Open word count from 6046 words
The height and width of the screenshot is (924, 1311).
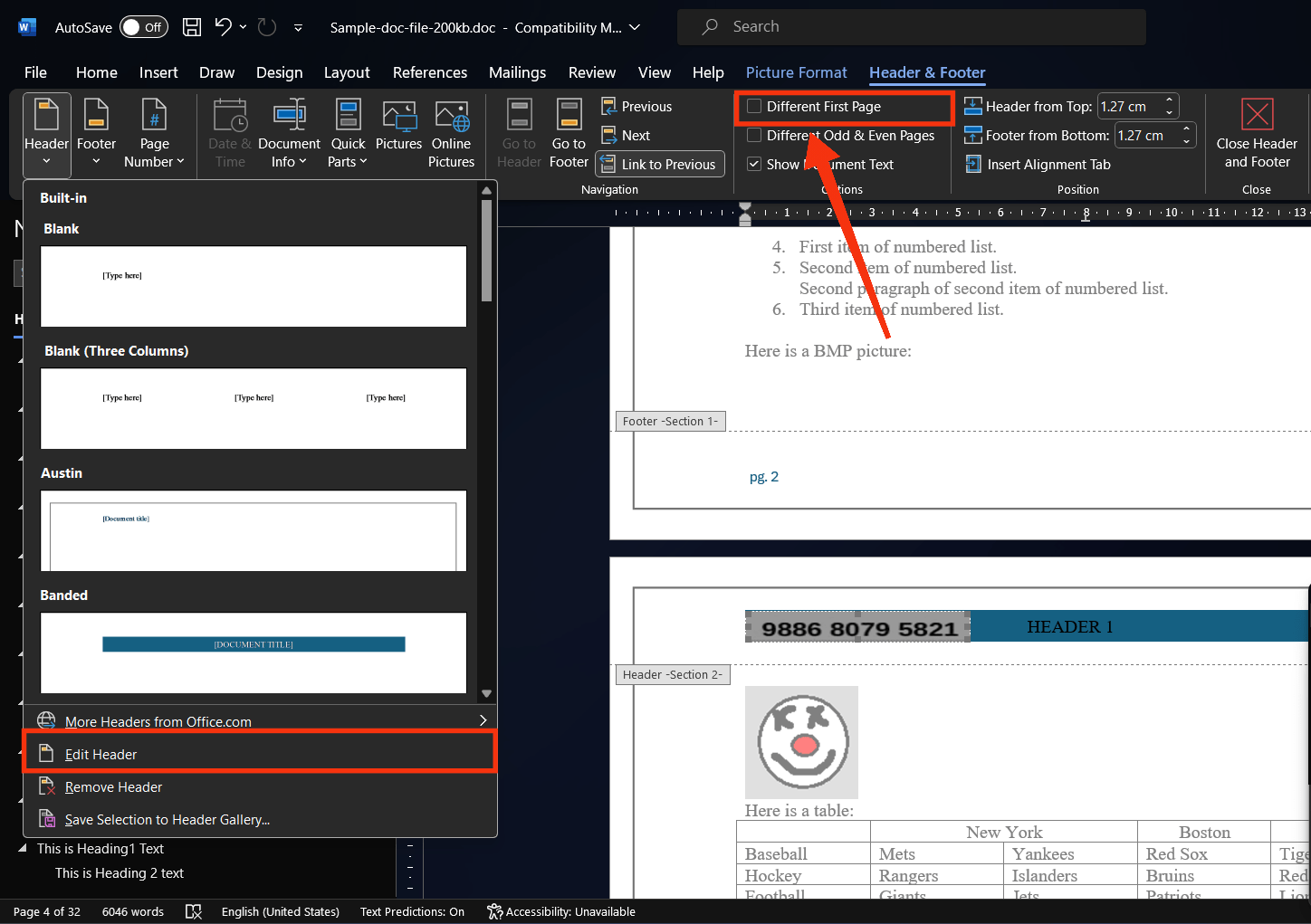(133, 911)
